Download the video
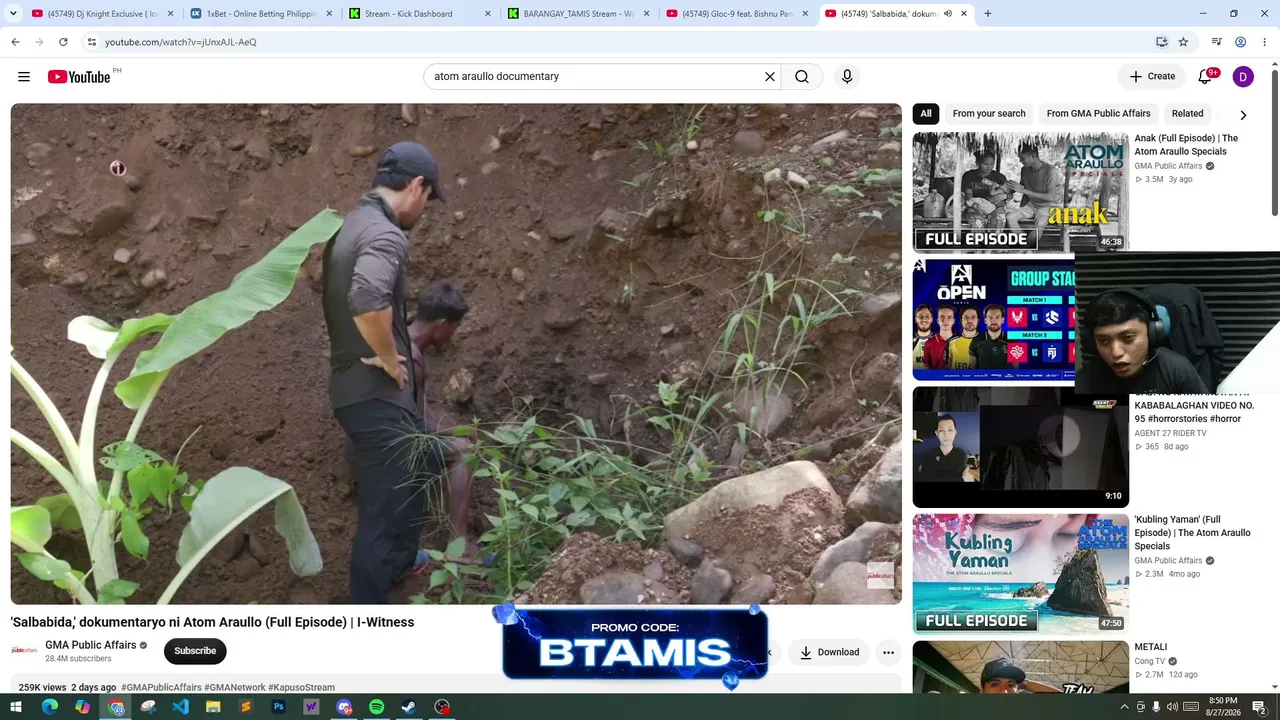1280x720 pixels. point(829,653)
